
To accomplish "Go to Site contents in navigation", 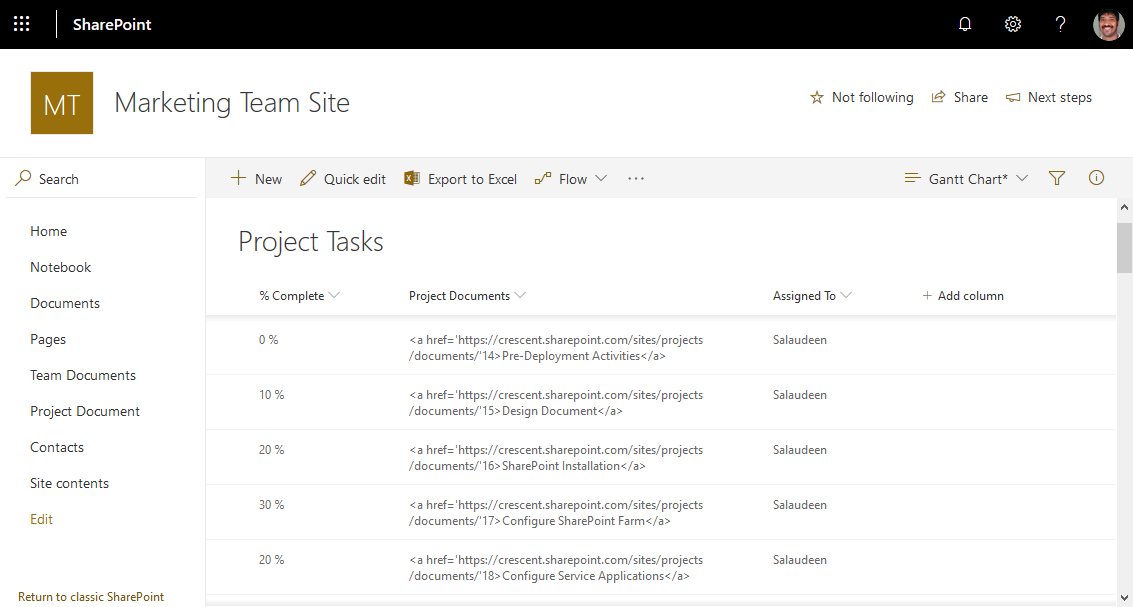I will (69, 483).
